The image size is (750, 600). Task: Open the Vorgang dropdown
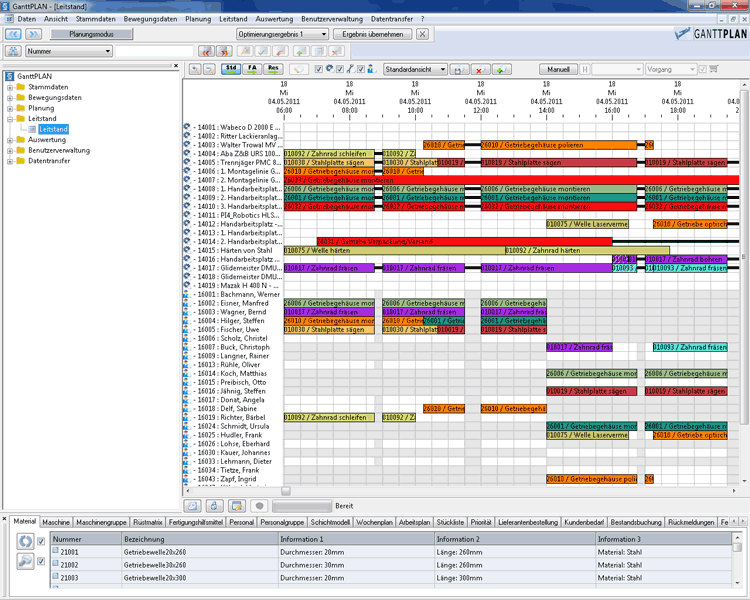tap(670, 69)
